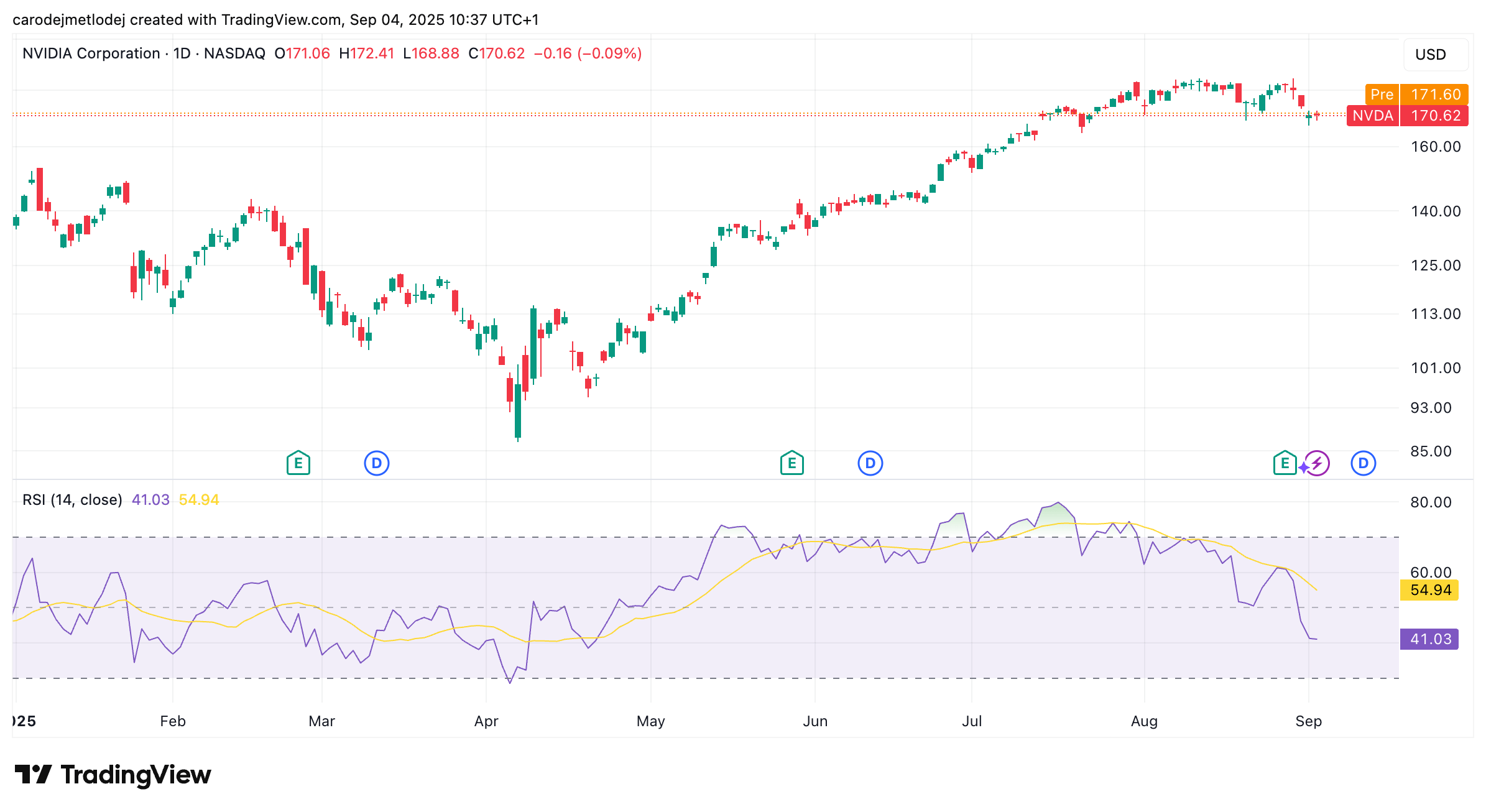Image resolution: width=1486 pixels, height=812 pixels.
Task: Click the 140.00 price axis label
Action: (x=1436, y=211)
